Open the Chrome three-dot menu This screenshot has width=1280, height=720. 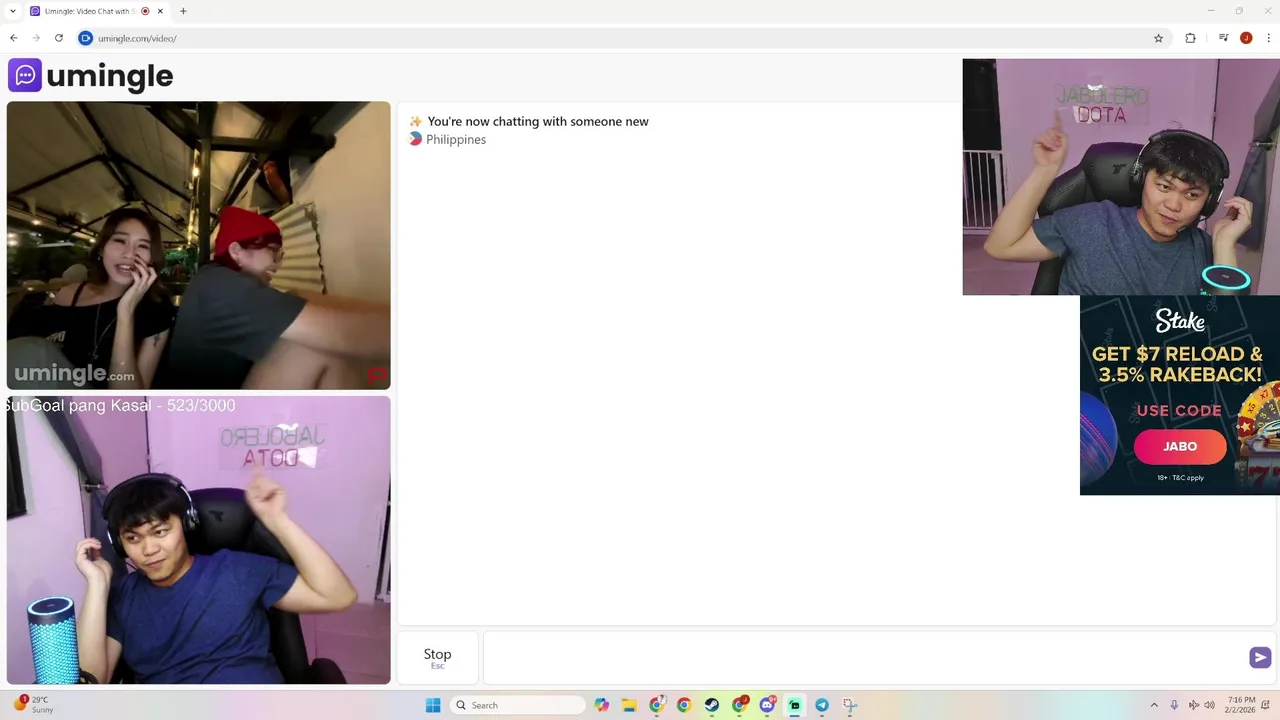click(1267, 38)
